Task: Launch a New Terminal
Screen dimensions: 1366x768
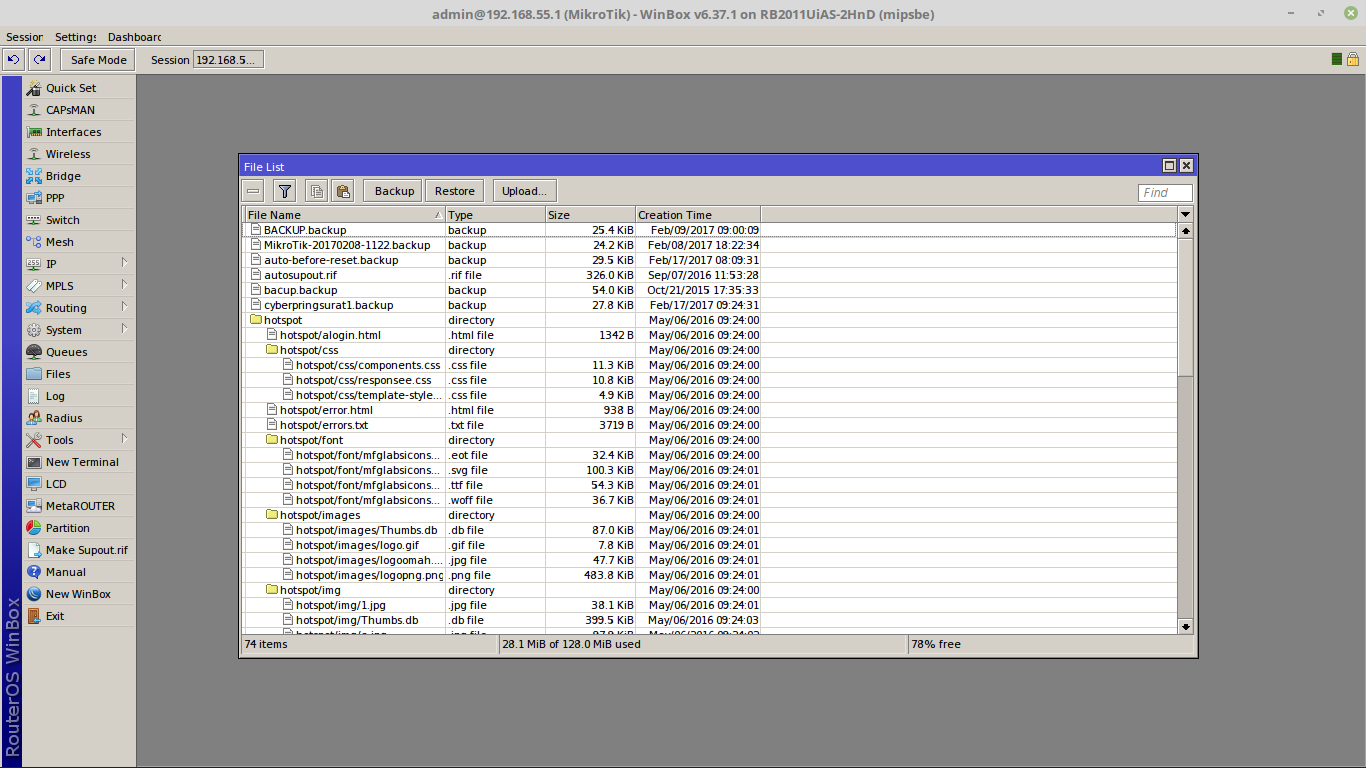Action: click(x=79, y=462)
